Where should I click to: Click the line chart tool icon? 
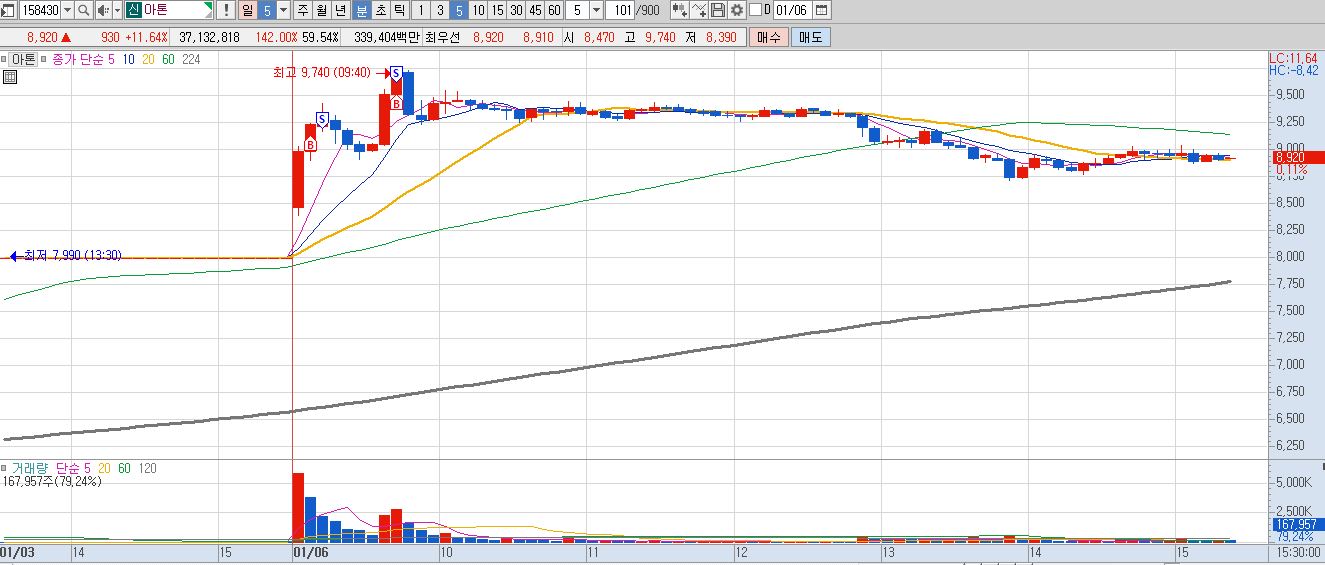pos(699,10)
